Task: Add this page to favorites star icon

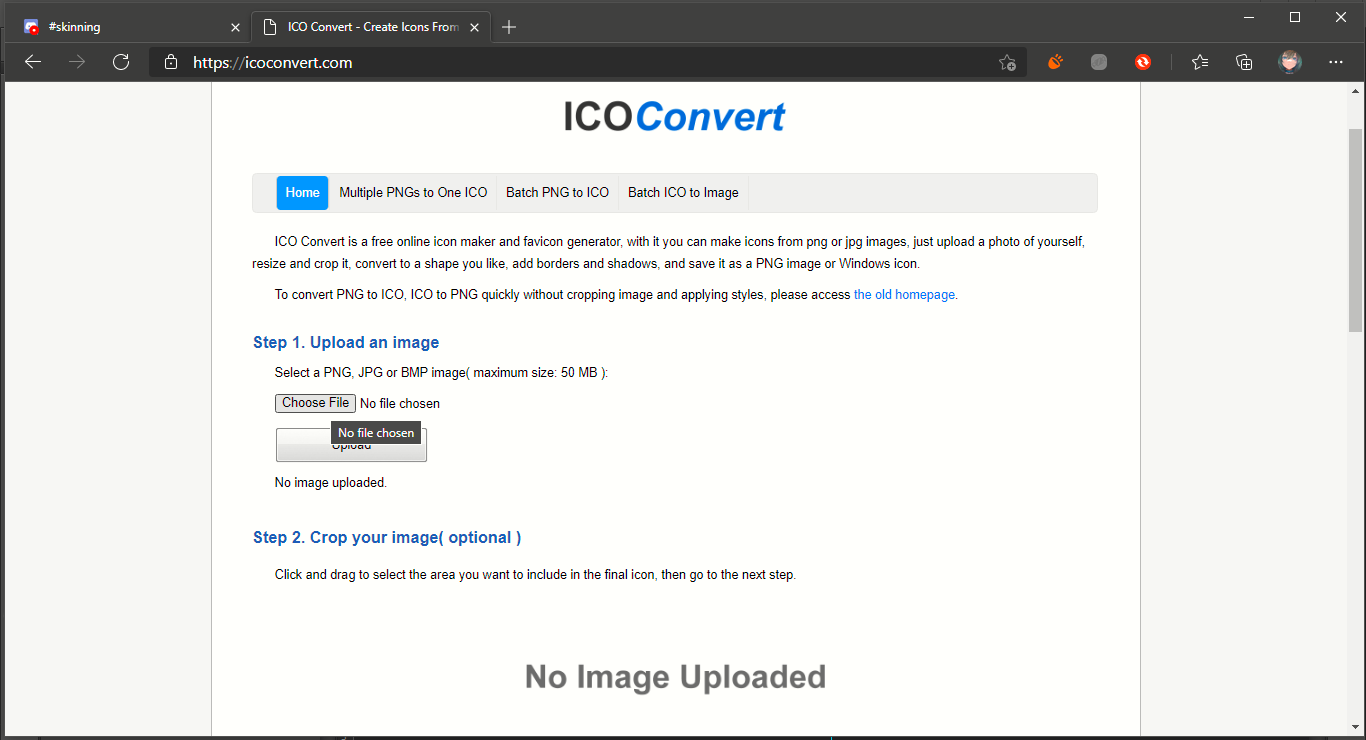Action: (1007, 62)
